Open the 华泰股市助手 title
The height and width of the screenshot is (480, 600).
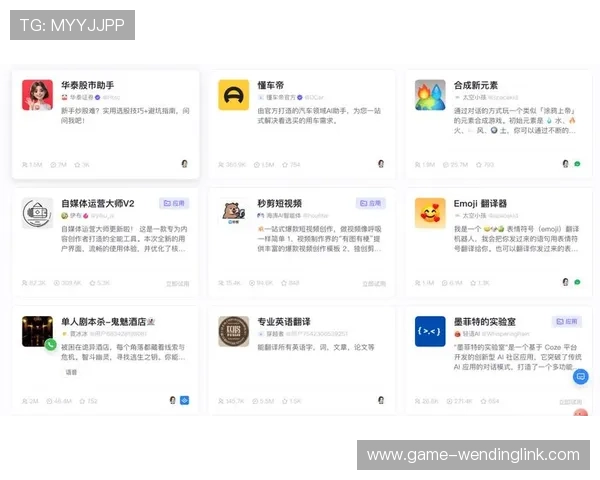[x=88, y=85]
